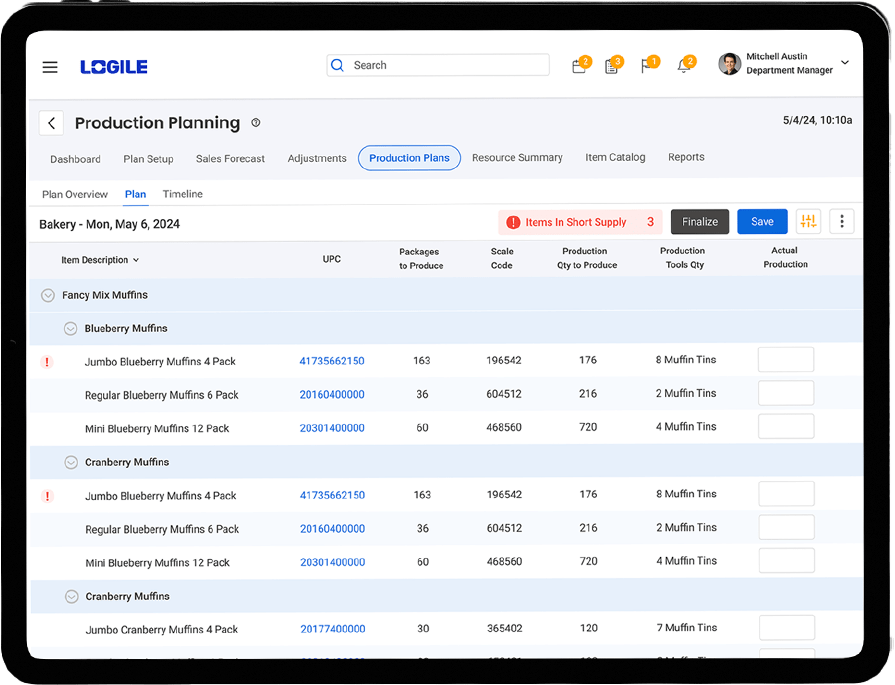Screen dimensions: 895x685
Task: Collapse the Fancy Mix Muffins group
Action: (x=48, y=295)
